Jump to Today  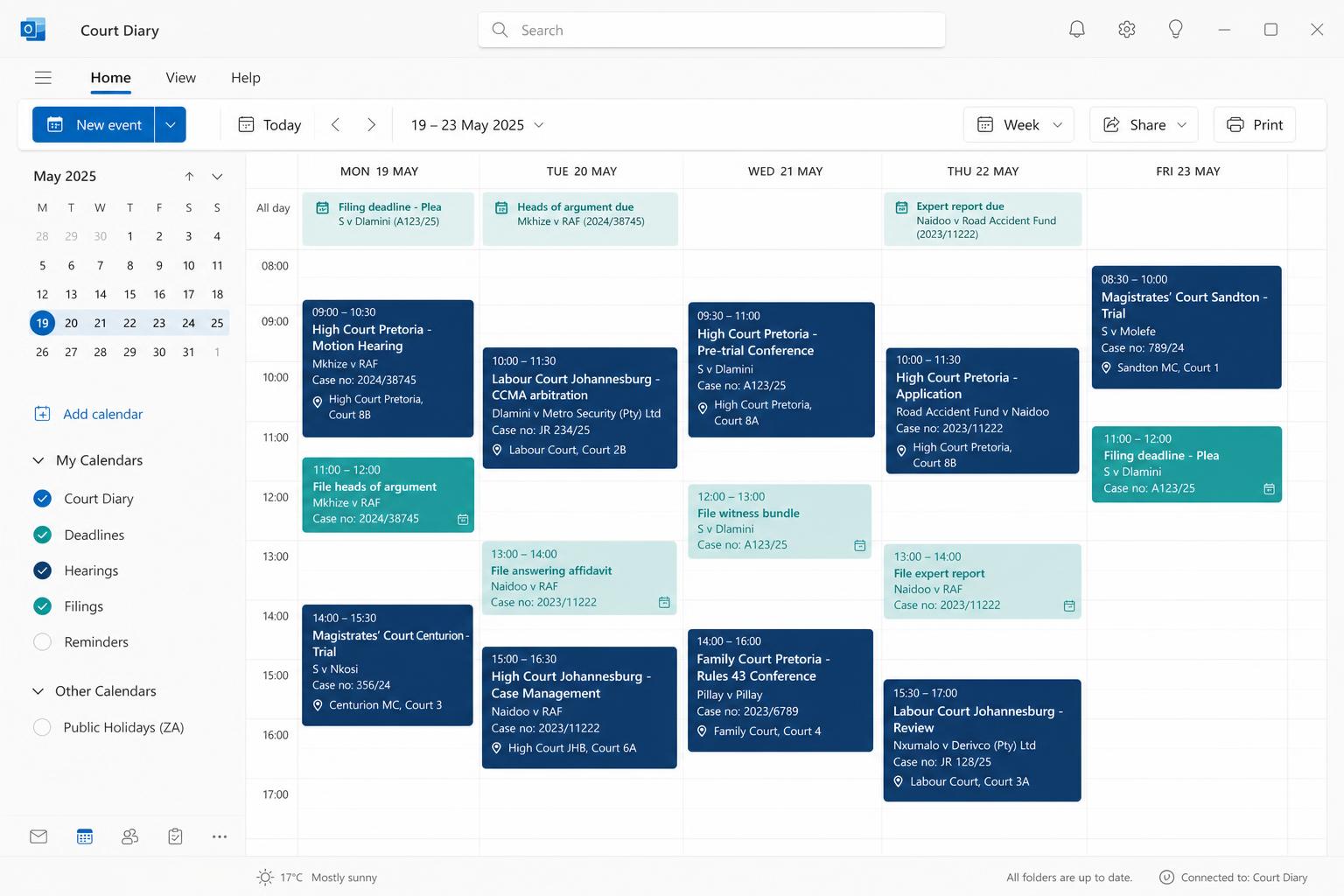pos(269,125)
